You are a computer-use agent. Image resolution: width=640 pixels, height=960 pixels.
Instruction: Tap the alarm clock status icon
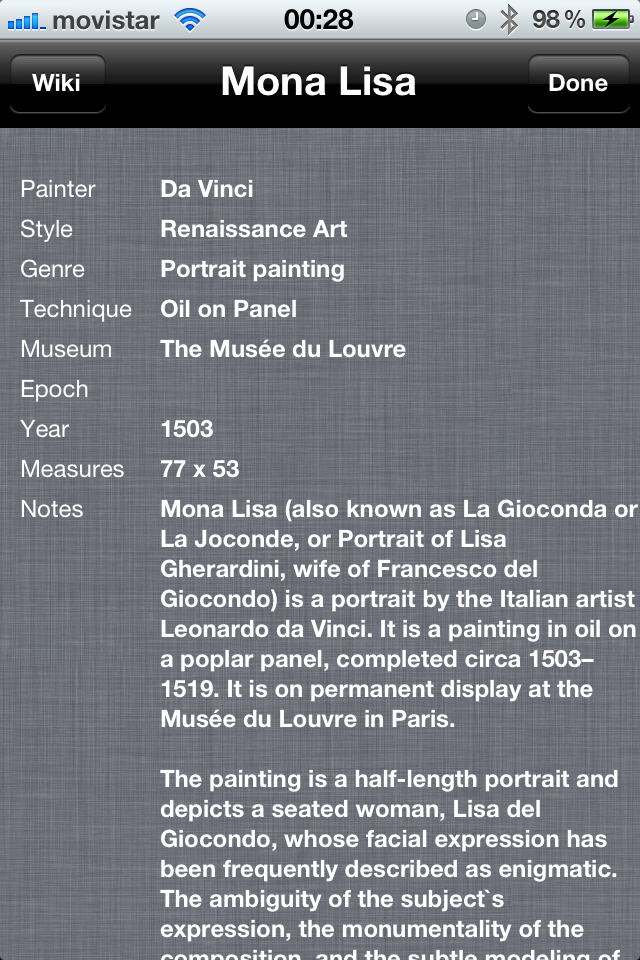(476, 19)
